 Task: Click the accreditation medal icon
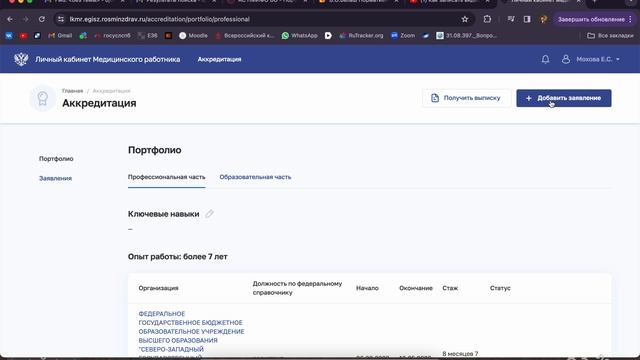[42, 98]
